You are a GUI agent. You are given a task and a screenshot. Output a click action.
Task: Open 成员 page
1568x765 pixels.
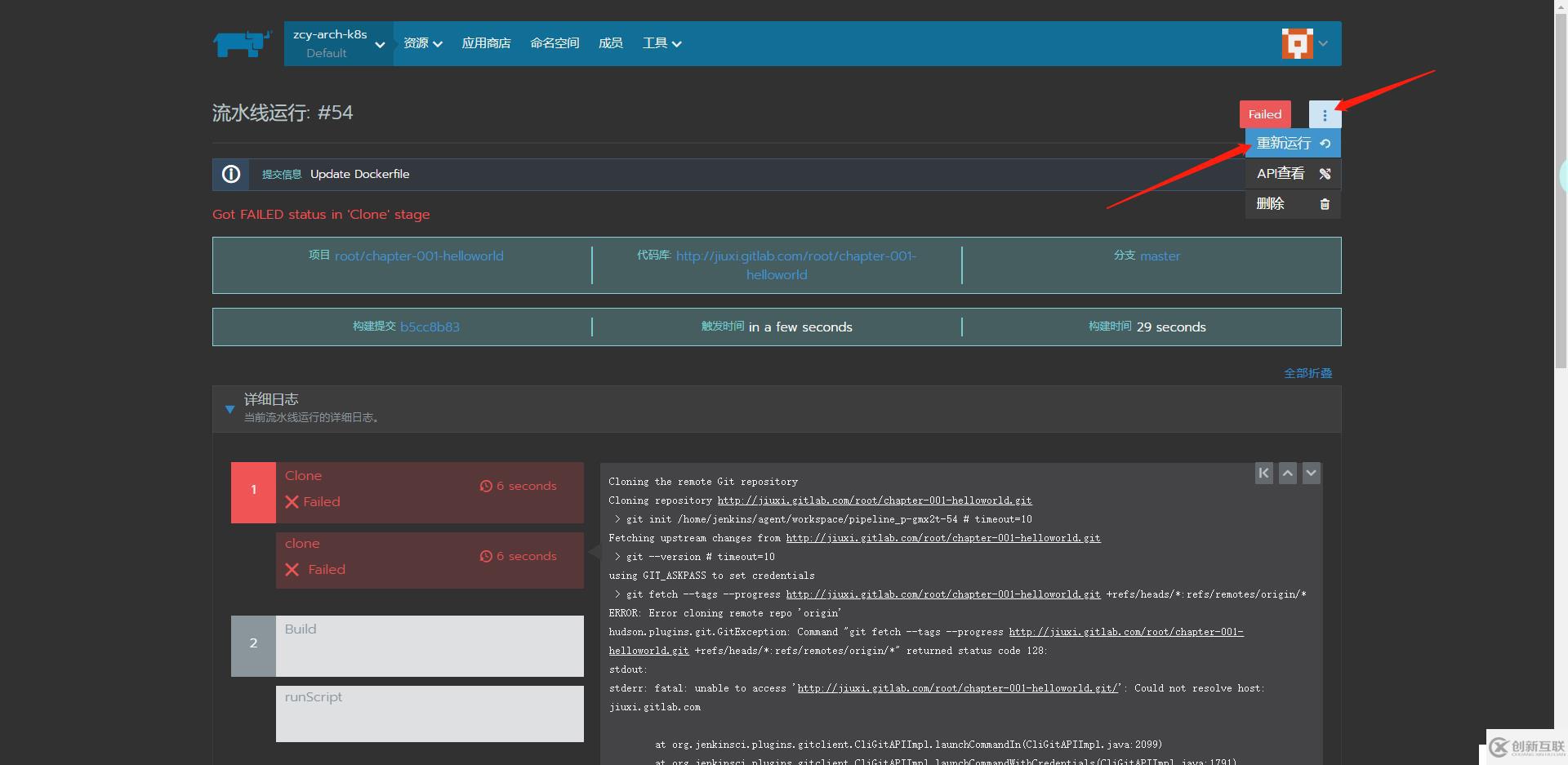pyautogui.click(x=610, y=43)
